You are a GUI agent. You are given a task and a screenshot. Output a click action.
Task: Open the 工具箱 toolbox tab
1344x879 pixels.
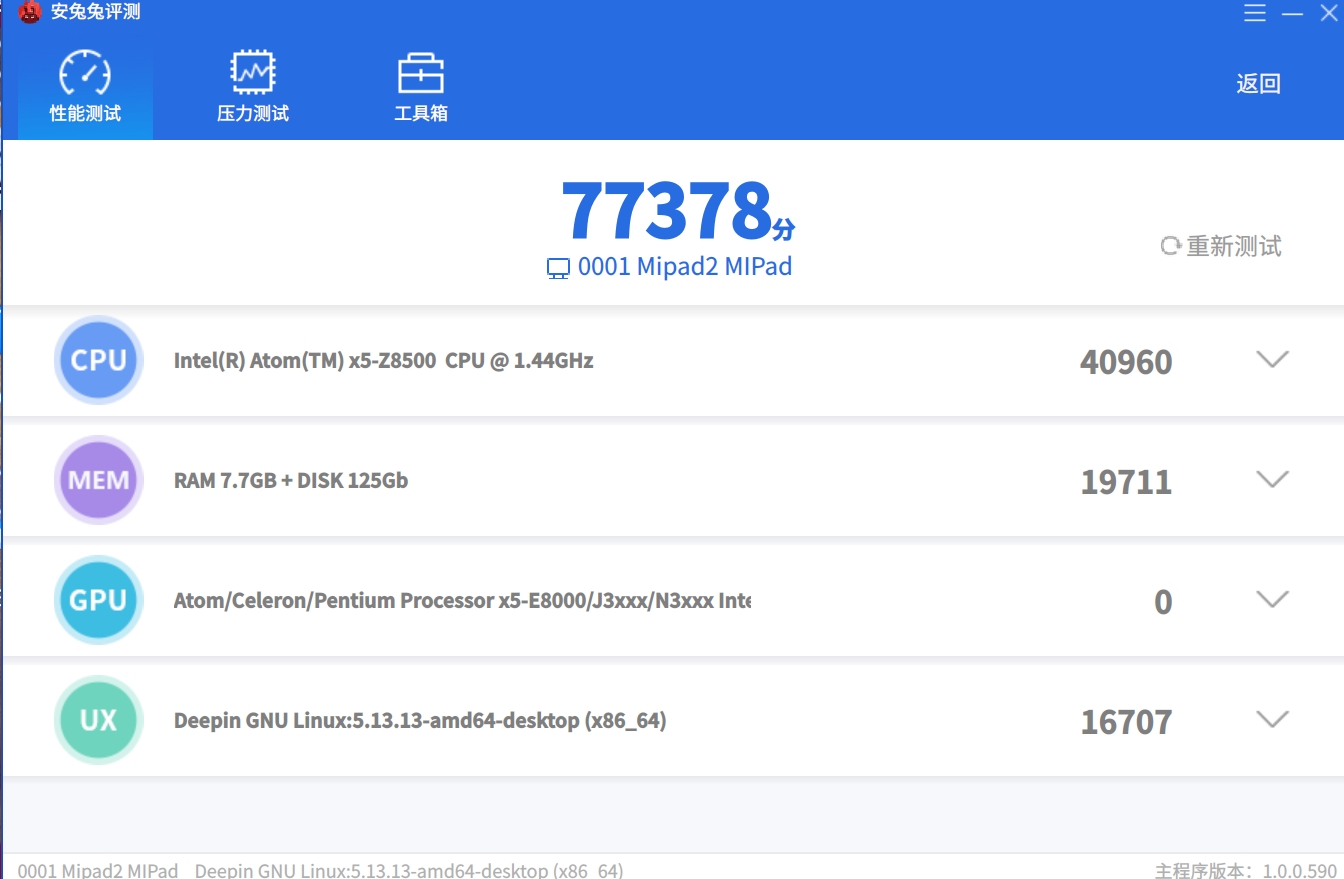[x=421, y=88]
